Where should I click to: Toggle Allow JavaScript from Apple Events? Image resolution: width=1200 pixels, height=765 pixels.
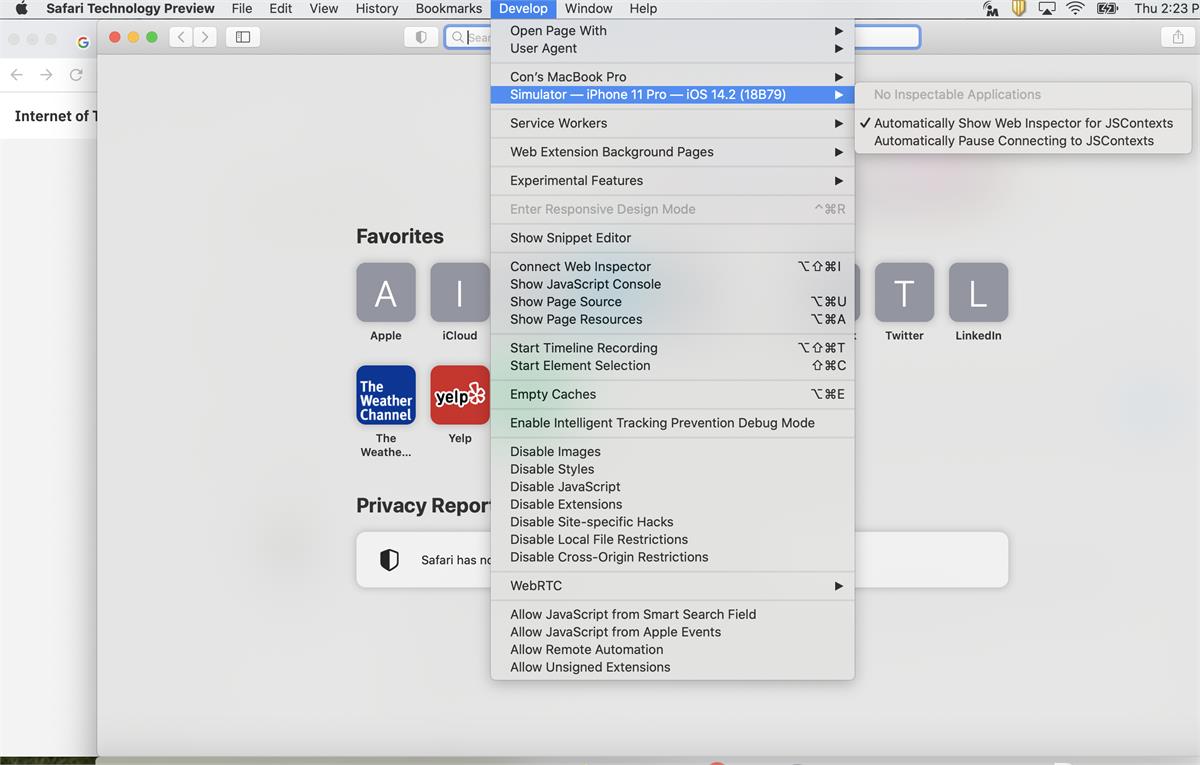[x=673, y=632]
